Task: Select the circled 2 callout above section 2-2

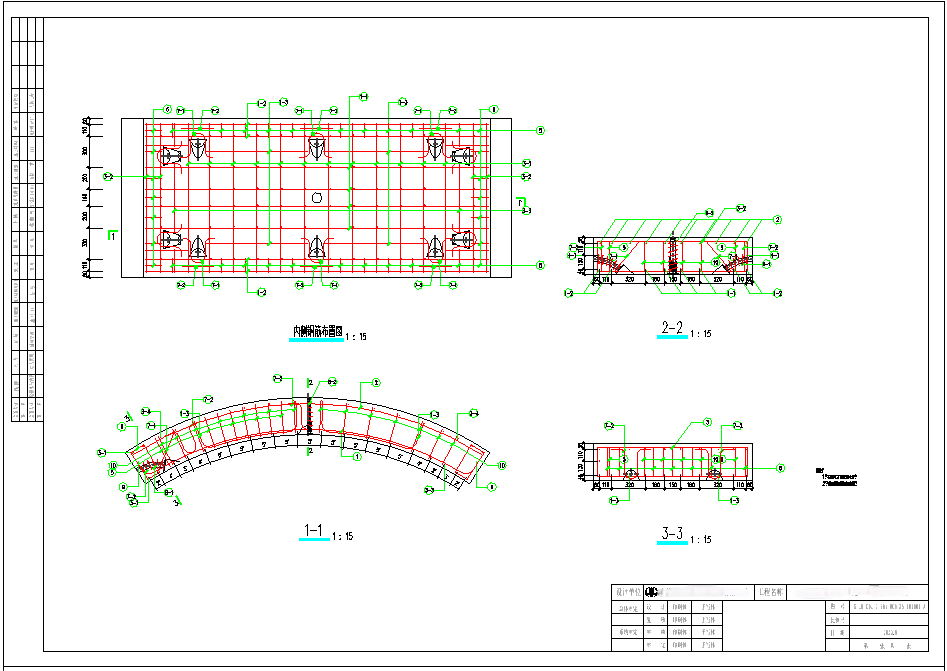Action: pyautogui.click(x=776, y=219)
